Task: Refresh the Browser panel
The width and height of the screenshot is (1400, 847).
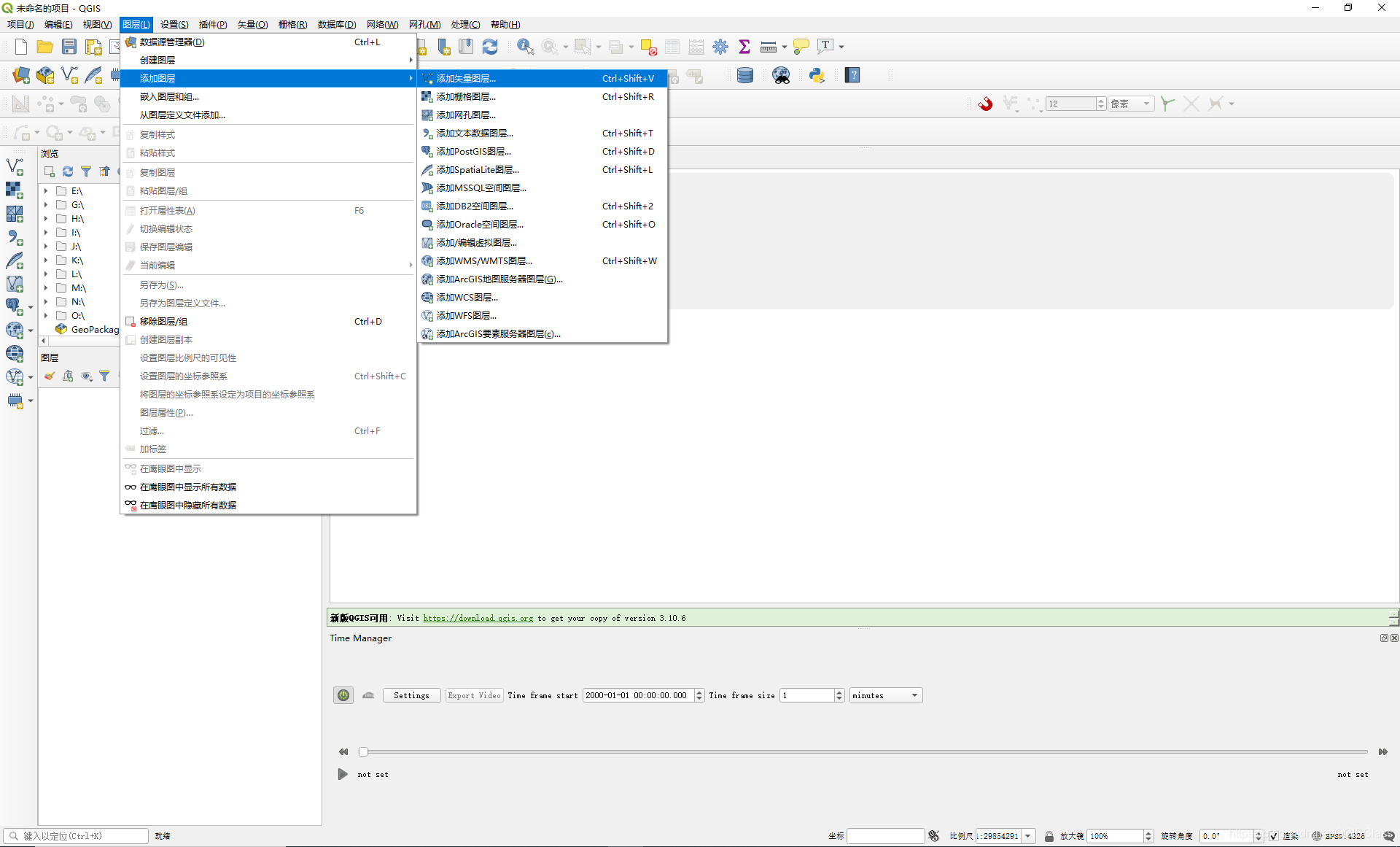Action: point(68,171)
